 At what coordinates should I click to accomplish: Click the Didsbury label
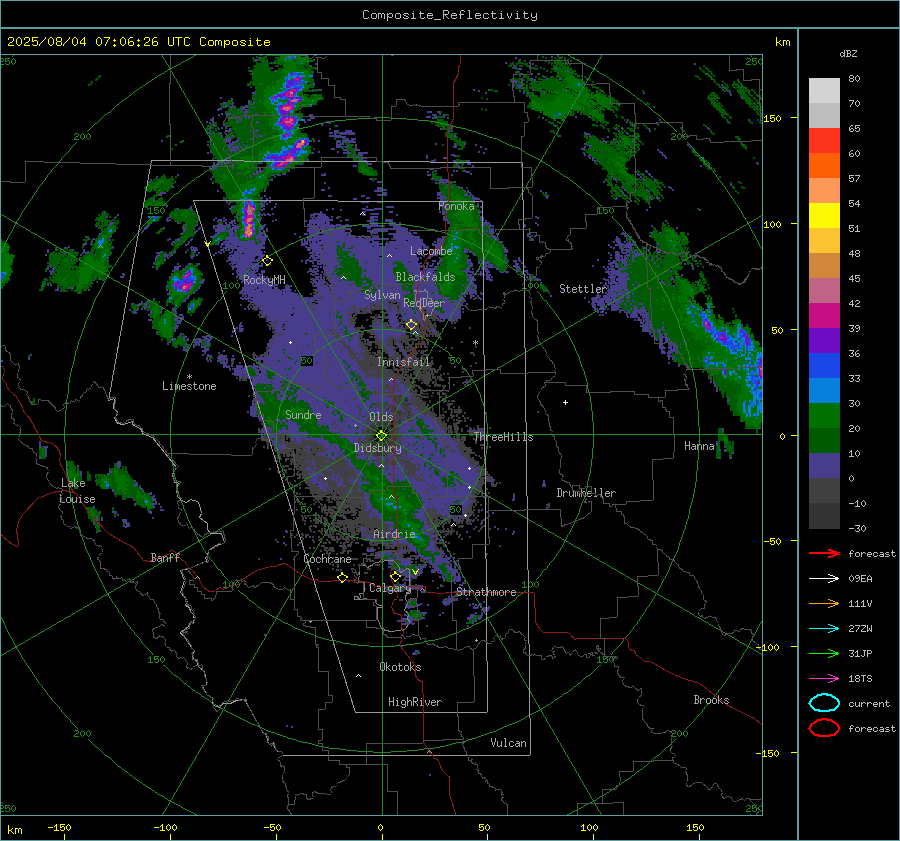[x=377, y=448]
